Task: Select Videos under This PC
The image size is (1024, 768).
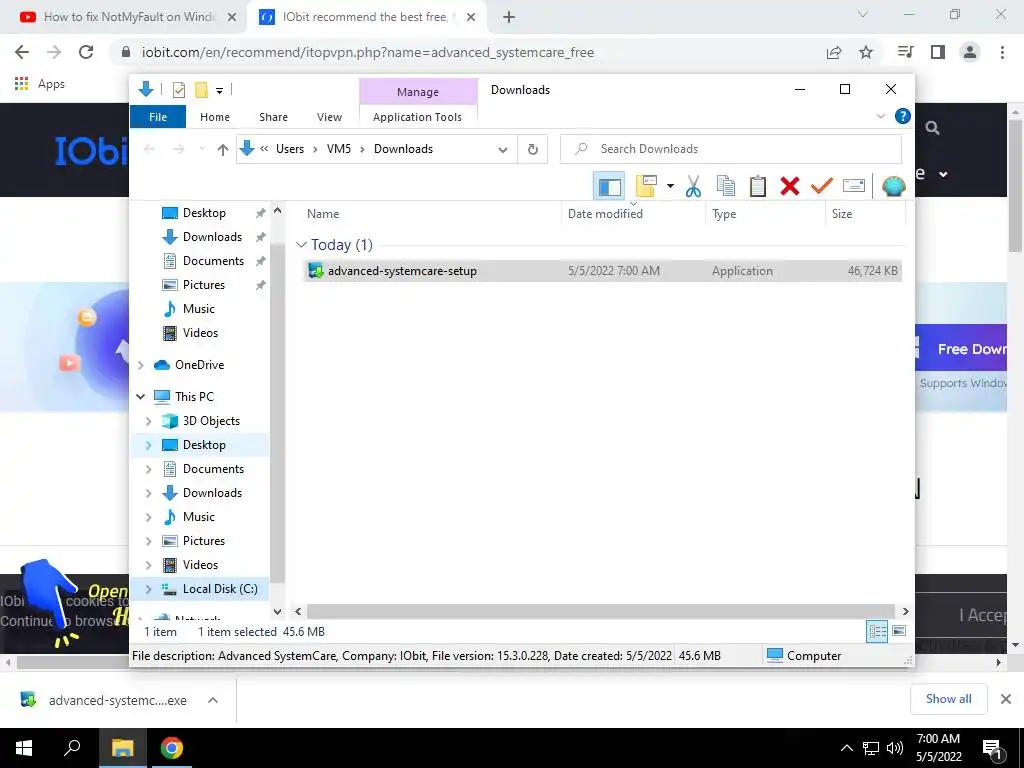Action: [200, 565]
